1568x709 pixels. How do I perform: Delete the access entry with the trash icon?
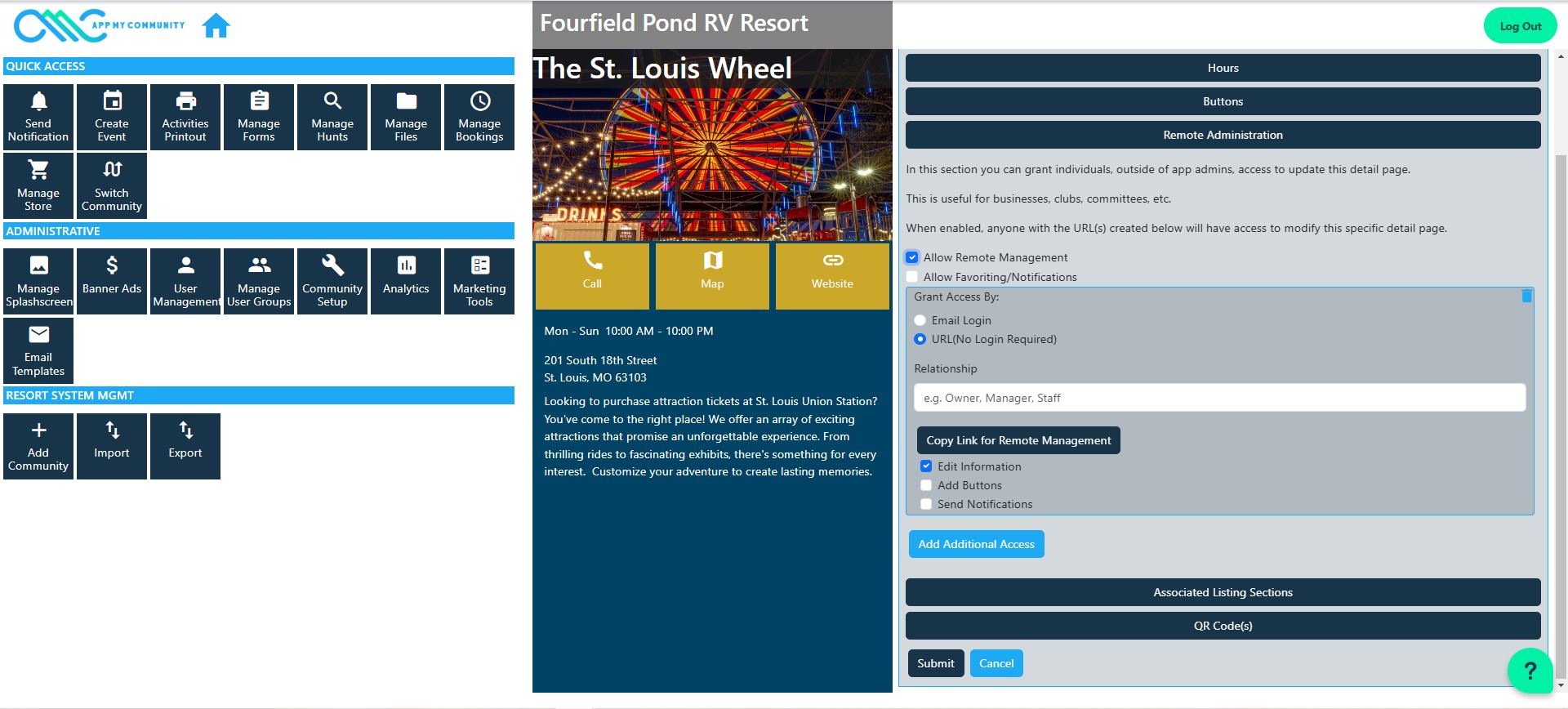click(x=1526, y=296)
